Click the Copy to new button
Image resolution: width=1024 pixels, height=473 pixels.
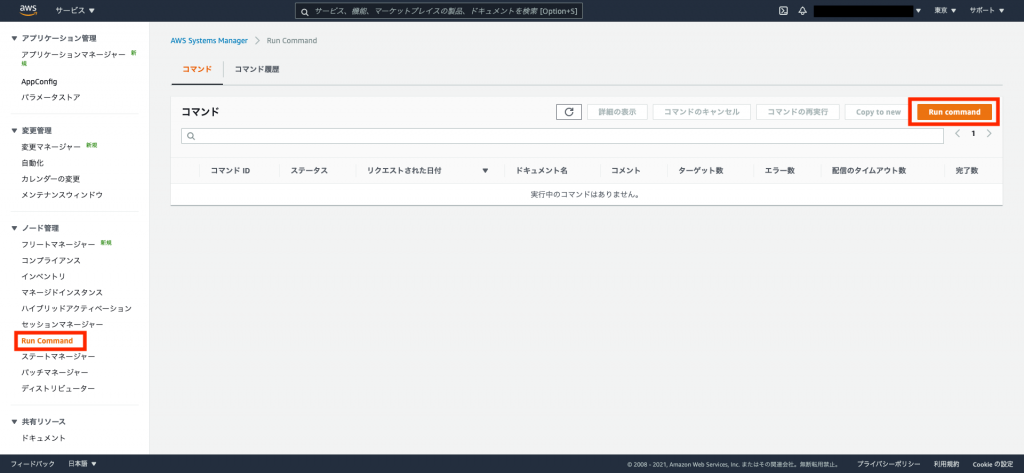click(x=878, y=112)
